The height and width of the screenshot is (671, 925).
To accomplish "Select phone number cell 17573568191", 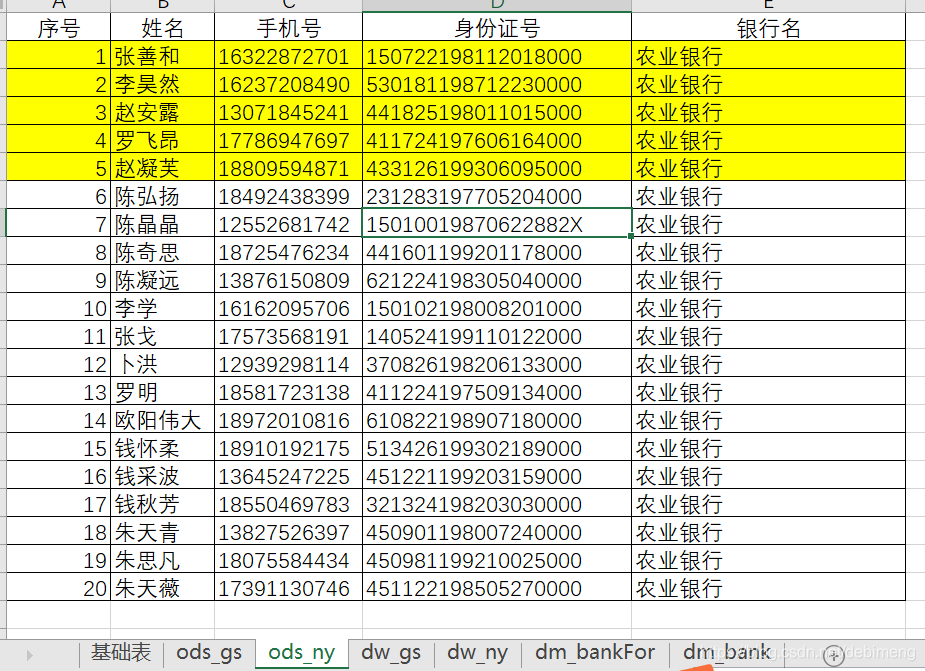I will point(288,336).
